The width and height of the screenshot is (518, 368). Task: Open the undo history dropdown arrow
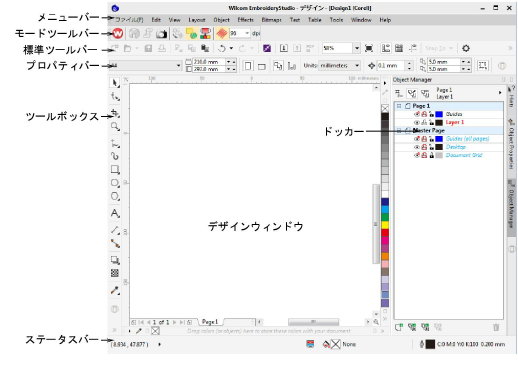231,49
